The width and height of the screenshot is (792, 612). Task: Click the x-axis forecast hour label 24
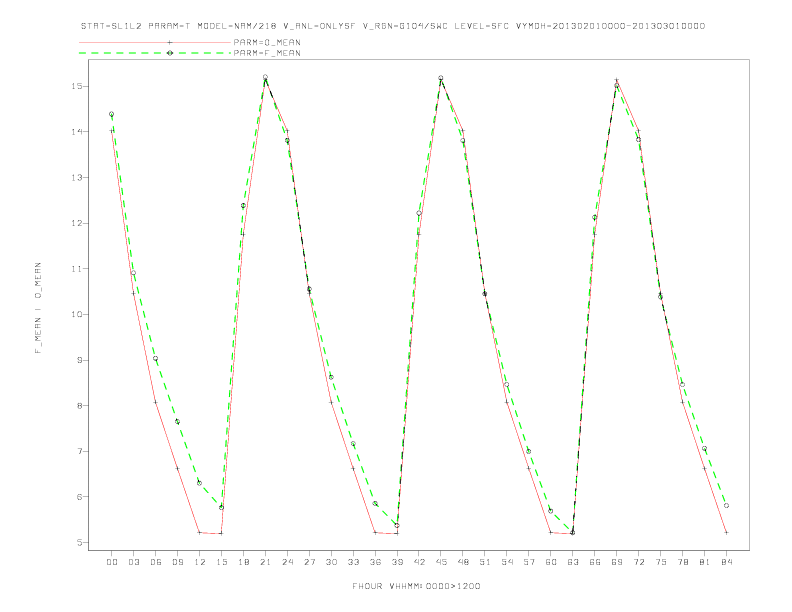pyautogui.click(x=287, y=562)
